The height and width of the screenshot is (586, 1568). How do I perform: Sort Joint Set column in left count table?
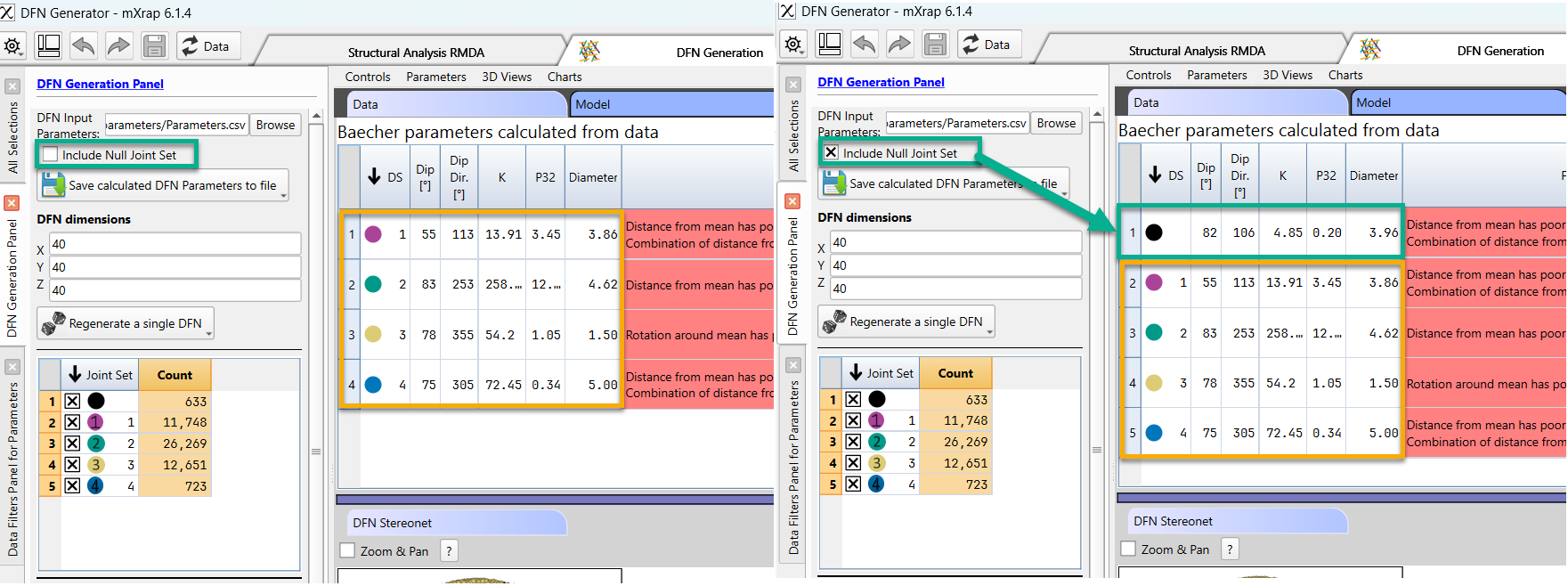100,375
